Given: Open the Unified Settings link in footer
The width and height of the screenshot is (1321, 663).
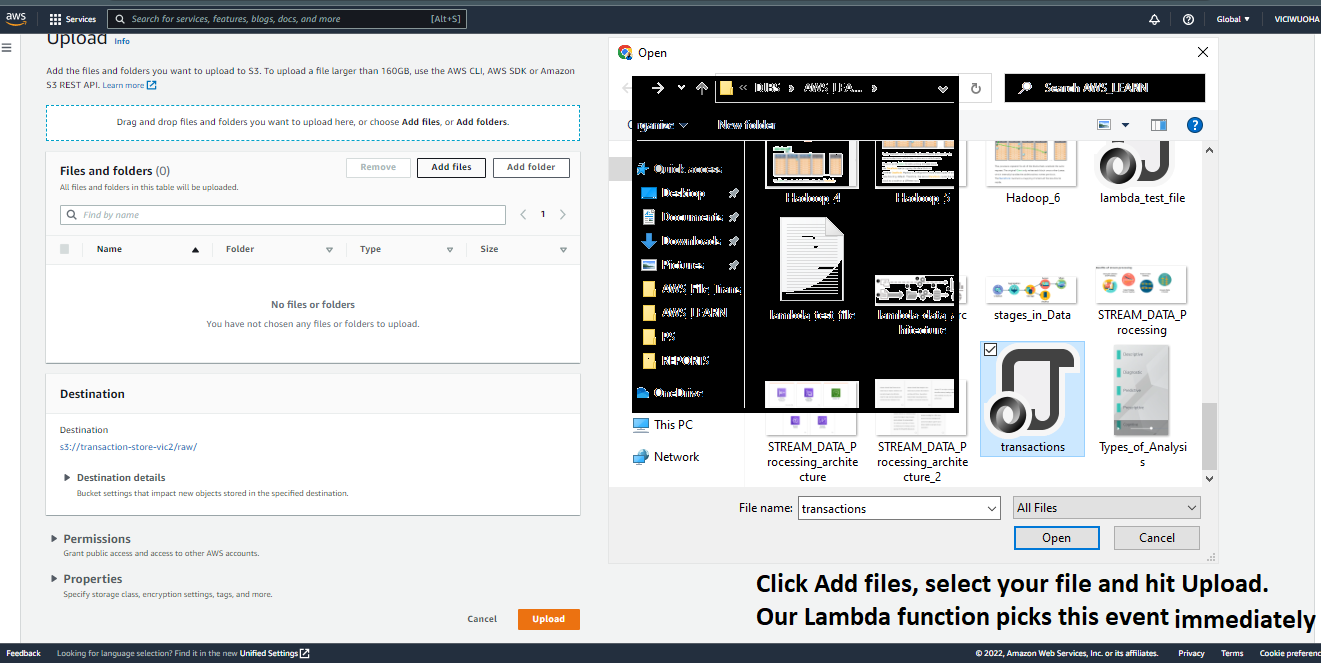Looking at the screenshot, I should (274, 653).
